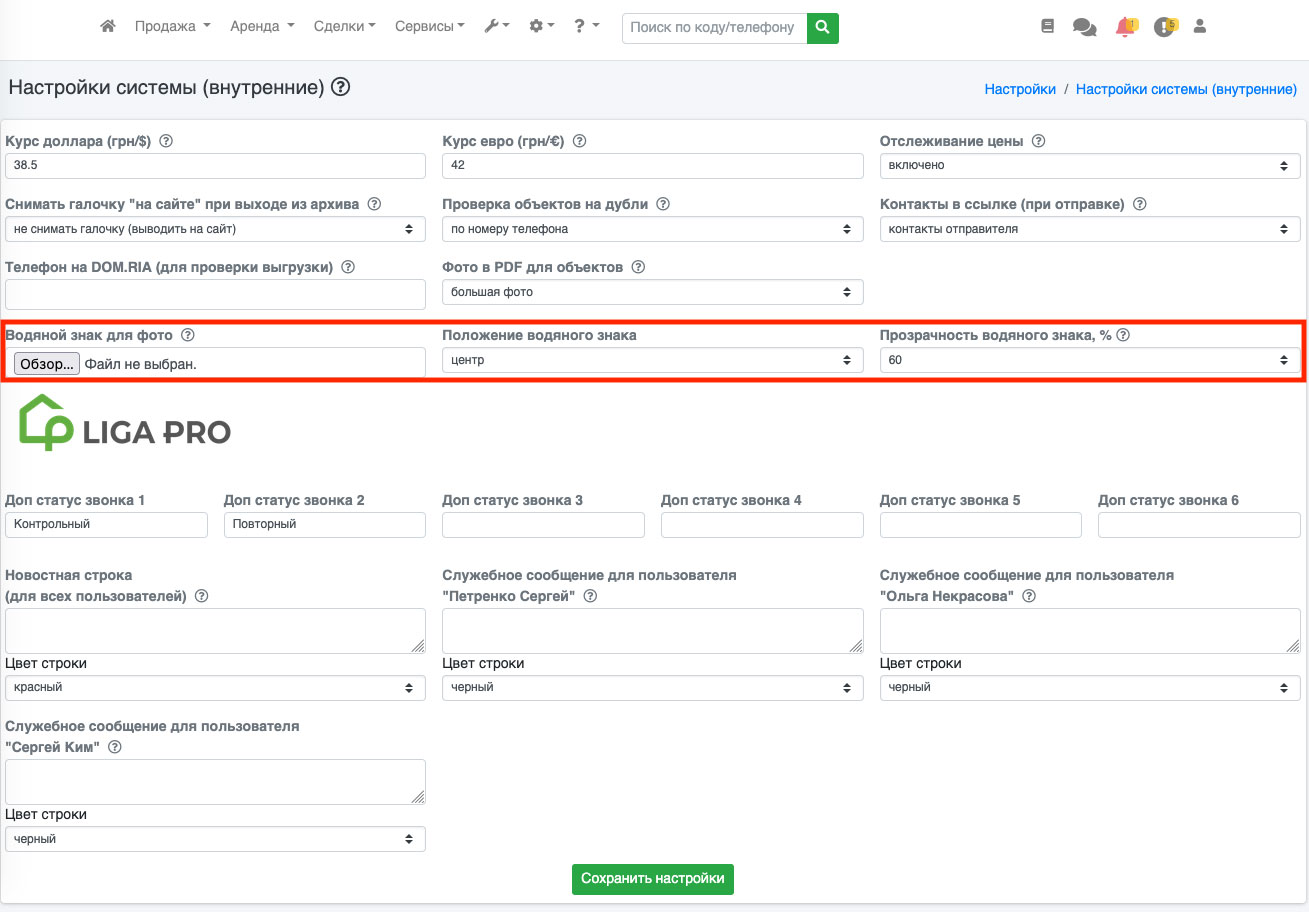Expand Положение водяного знака dropdown

[x=652, y=360]
